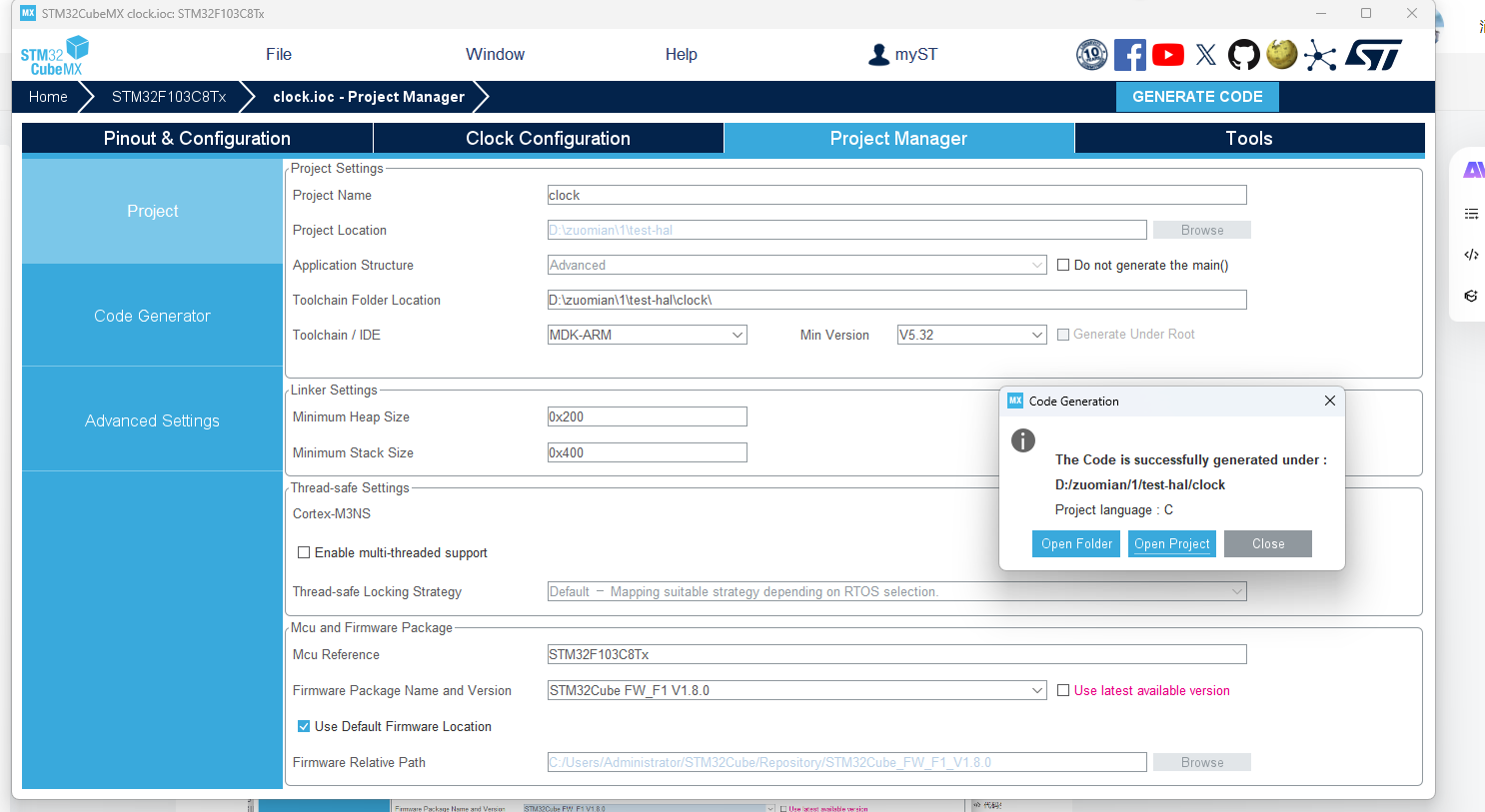Click the STM32CubeMX logo icon

pos(54,56)
